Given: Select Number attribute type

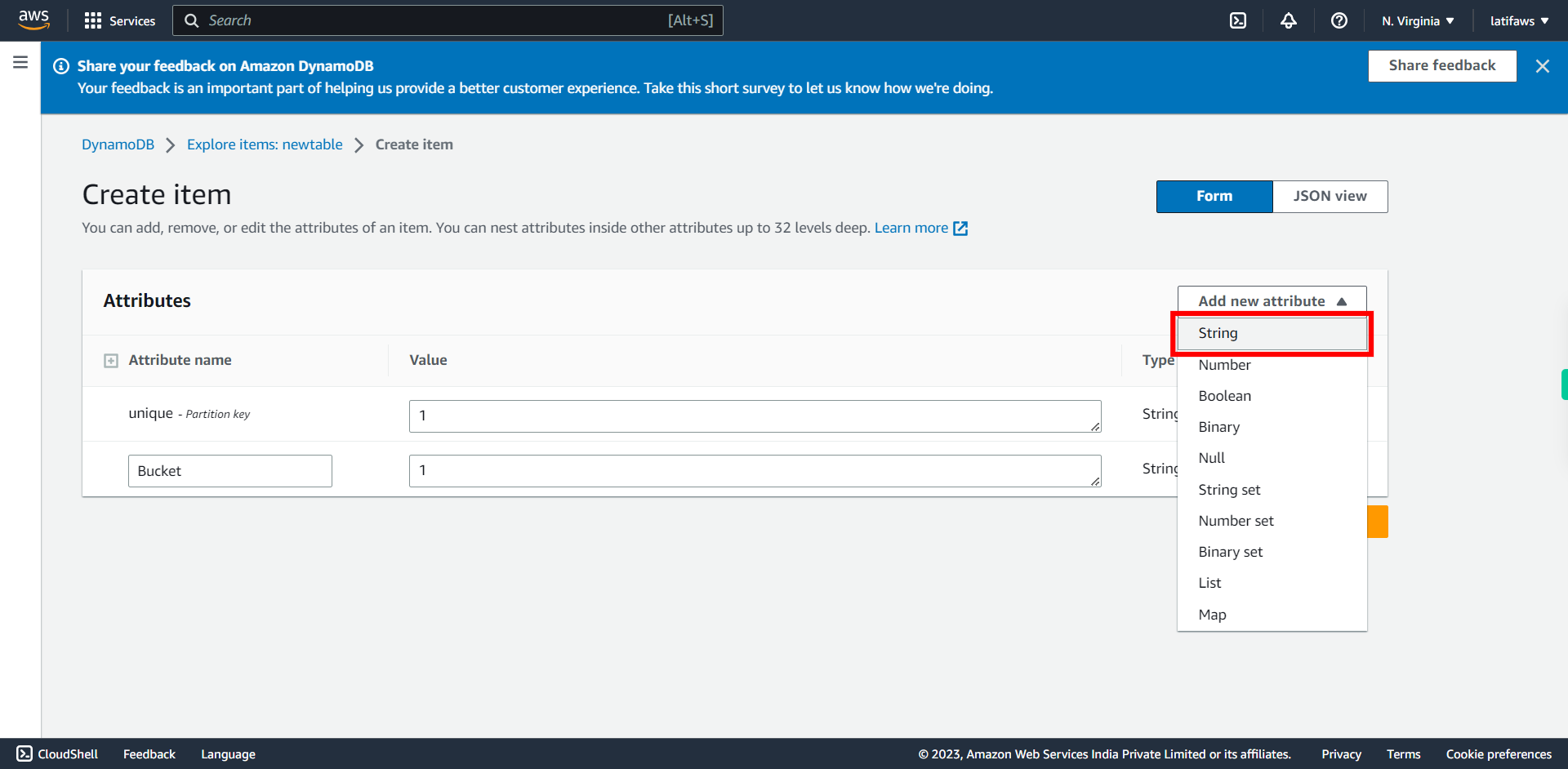Looking at the screenshot, I should coord(1272,365).
